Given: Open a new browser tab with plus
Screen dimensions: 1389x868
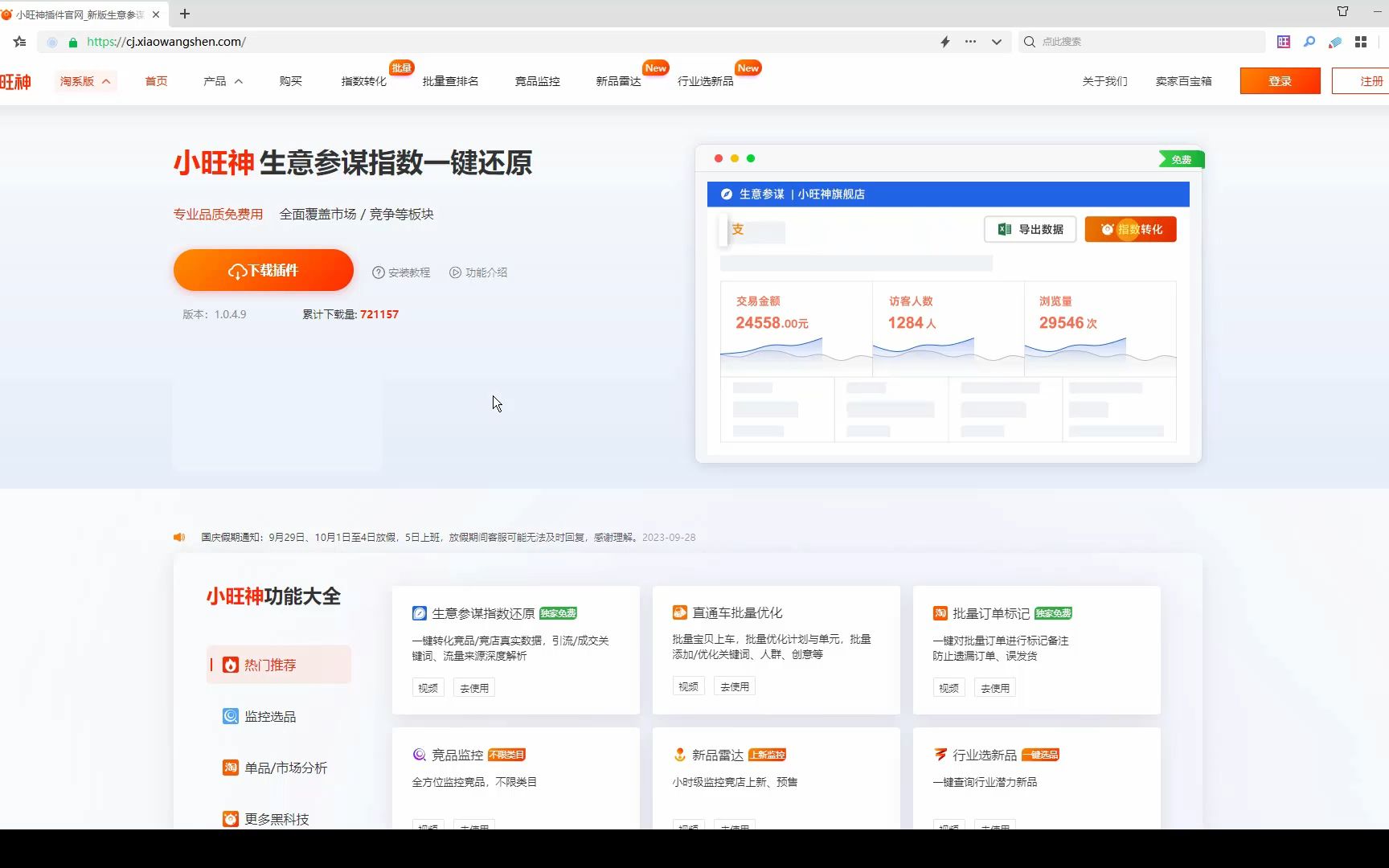Looking at the screenshot, I should pos(185,14).
